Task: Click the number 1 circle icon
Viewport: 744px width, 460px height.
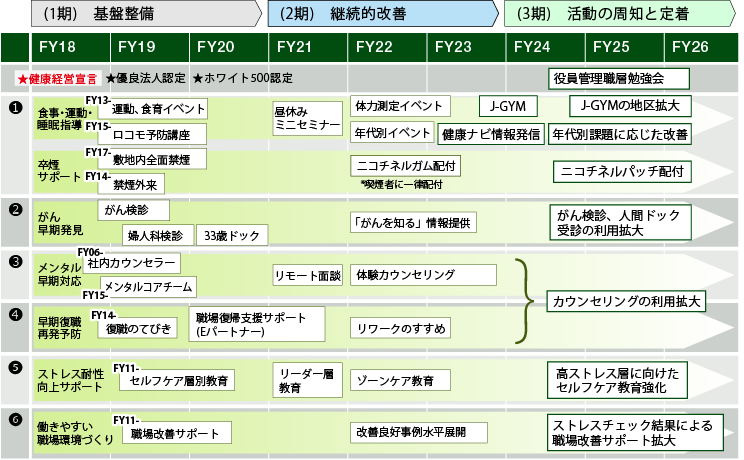Action: point(15,107)
